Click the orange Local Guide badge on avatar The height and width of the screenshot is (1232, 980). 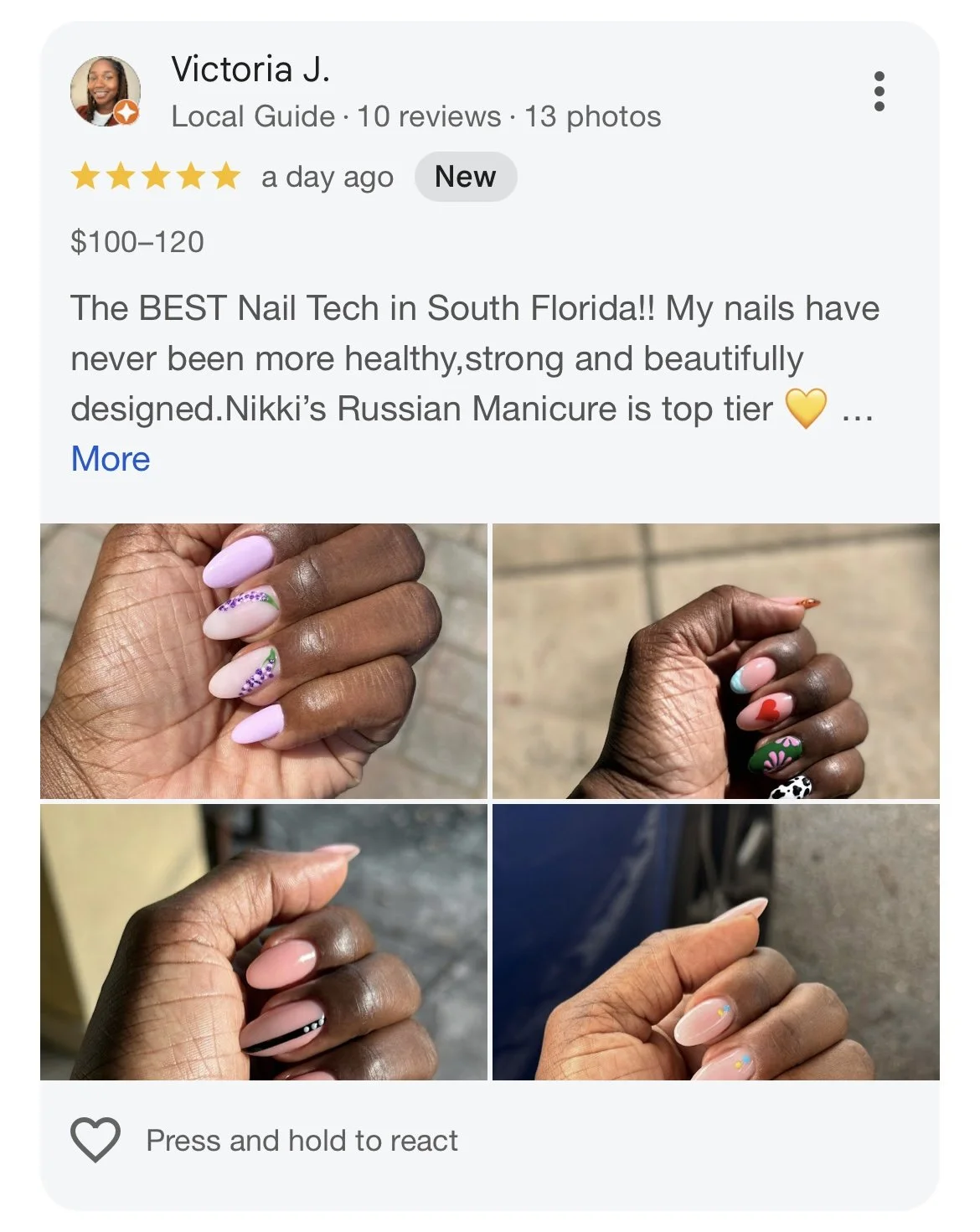pos(126,112)
